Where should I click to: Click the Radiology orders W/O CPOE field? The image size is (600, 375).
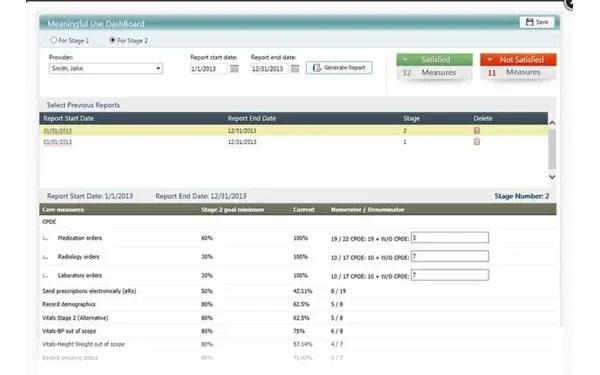pos(450,256)
